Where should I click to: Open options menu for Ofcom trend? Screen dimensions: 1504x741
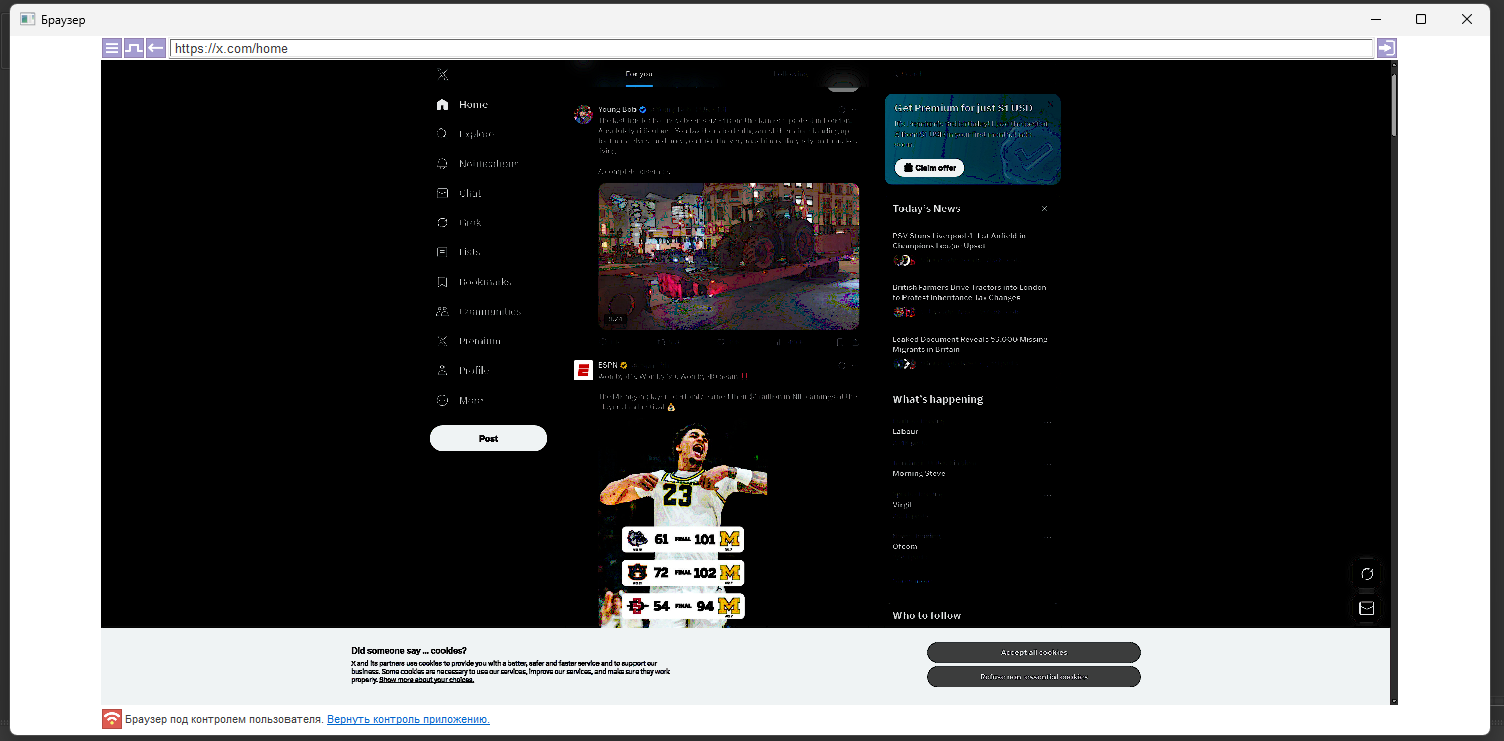pyautogui.click(x=1048, y=537)
